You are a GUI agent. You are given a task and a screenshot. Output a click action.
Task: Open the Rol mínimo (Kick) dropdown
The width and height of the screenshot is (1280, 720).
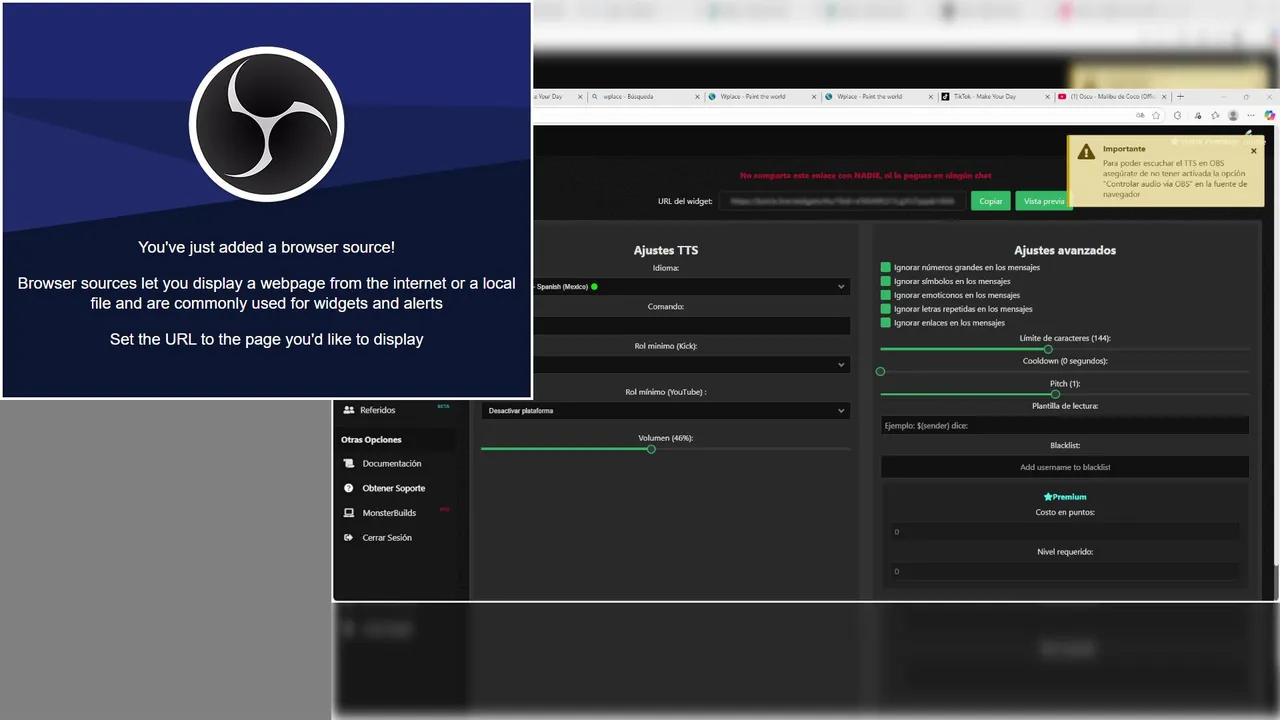[x=691, y=365]
